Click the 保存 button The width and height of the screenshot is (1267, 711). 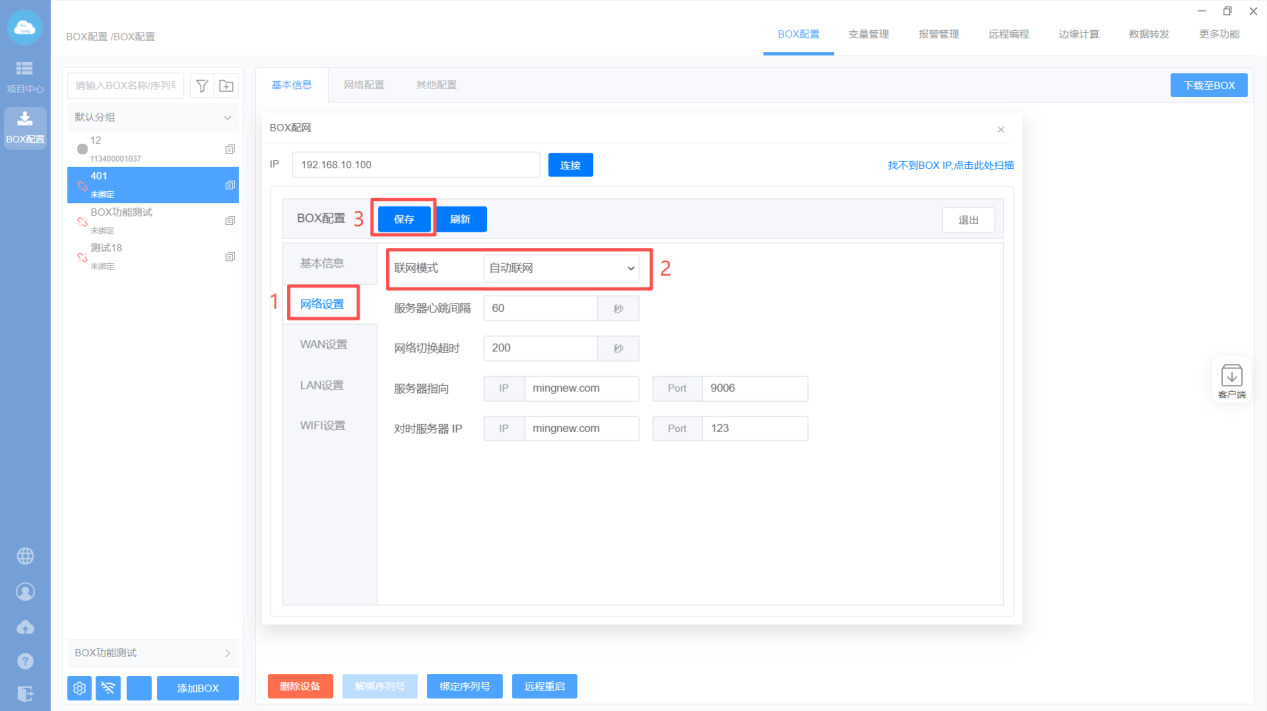[403, 218]
